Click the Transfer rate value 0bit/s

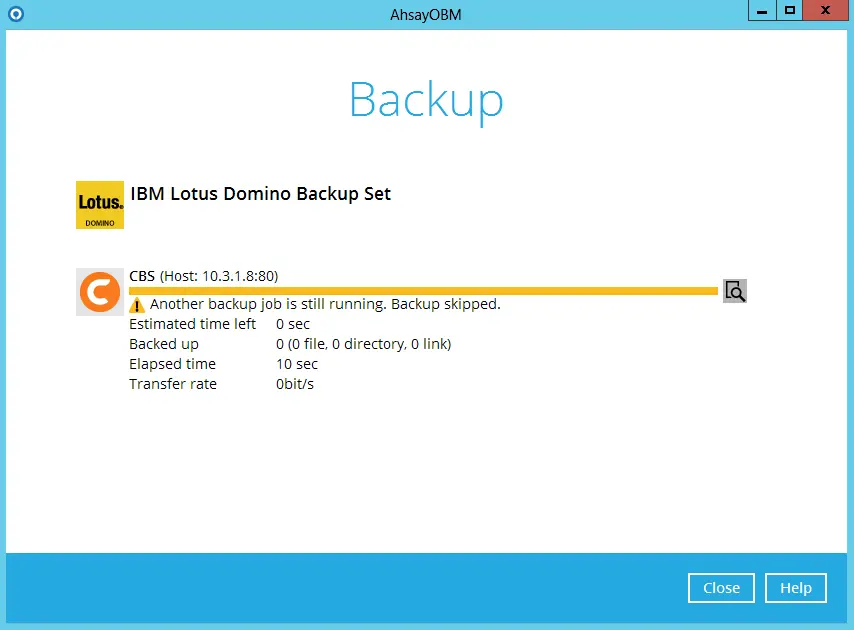(x=294, y=384)
